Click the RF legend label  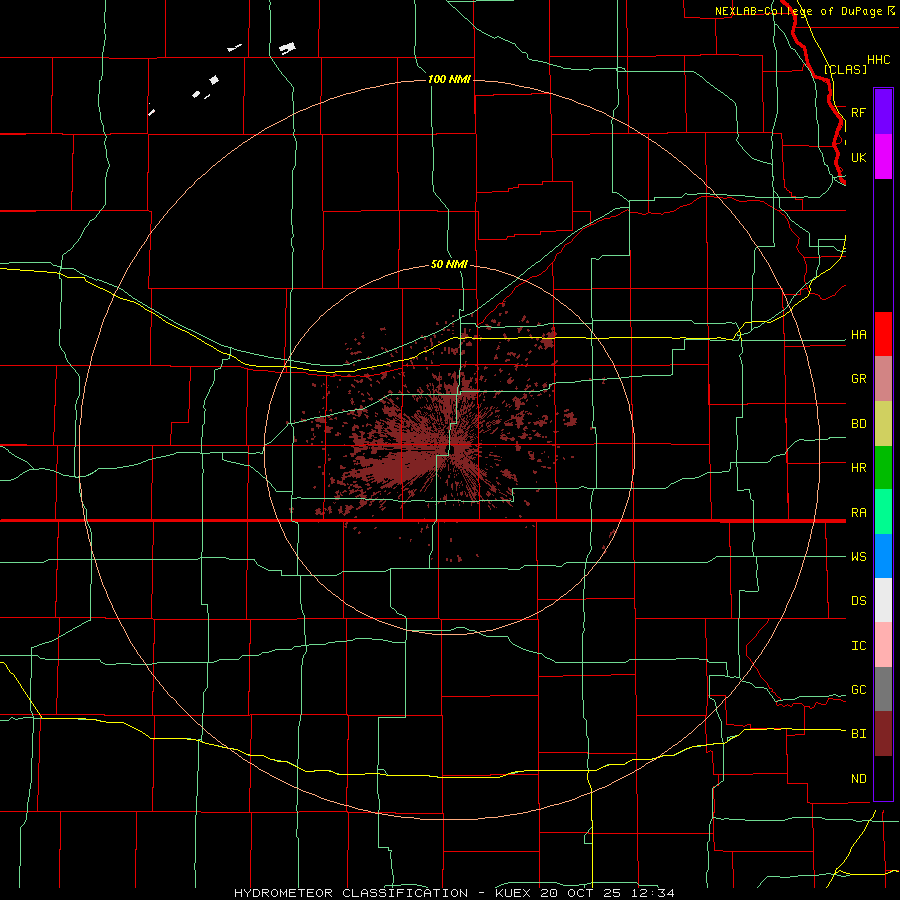pos(858,112)
